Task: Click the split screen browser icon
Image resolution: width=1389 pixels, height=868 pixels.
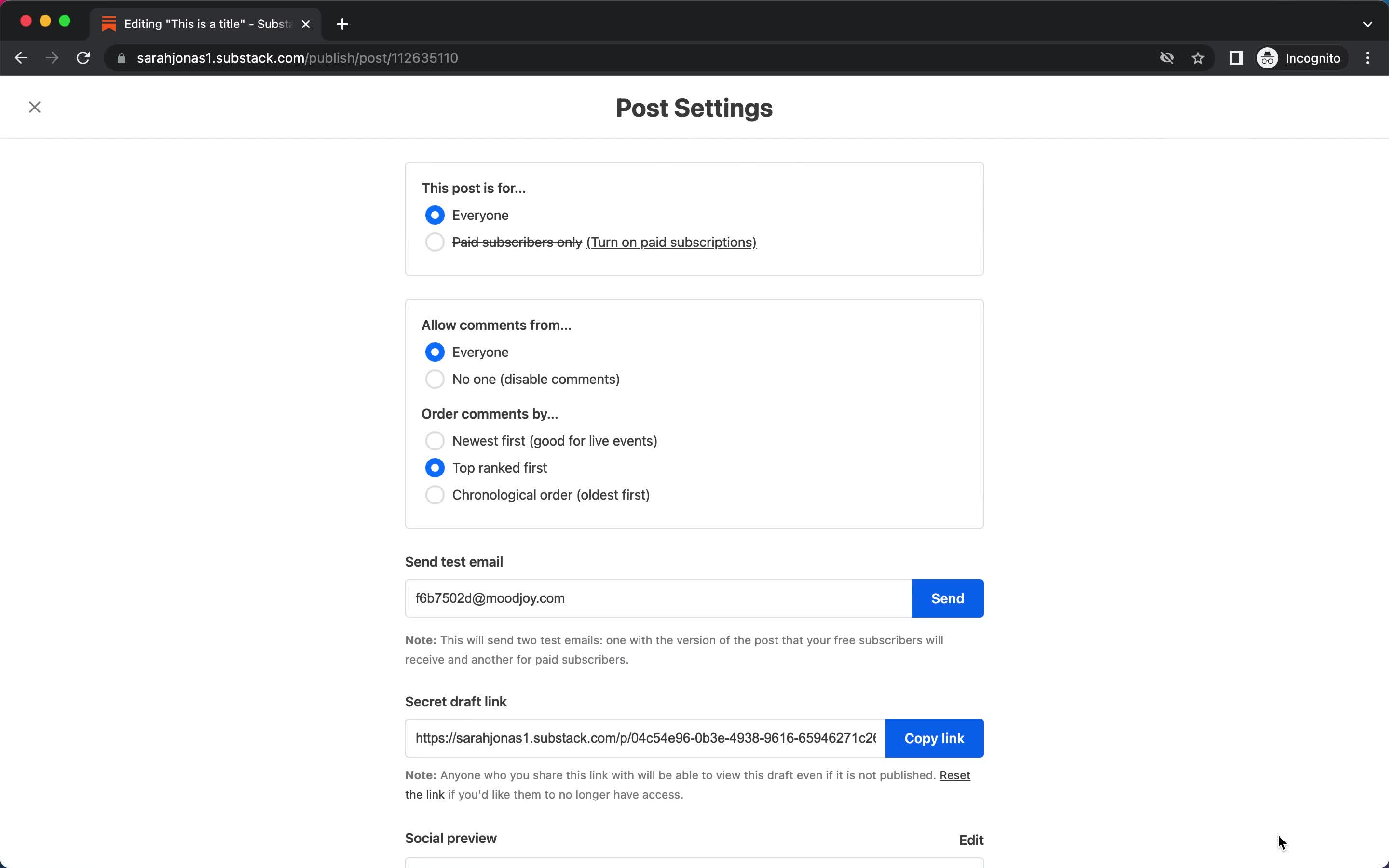Action: click(1235, 58)
